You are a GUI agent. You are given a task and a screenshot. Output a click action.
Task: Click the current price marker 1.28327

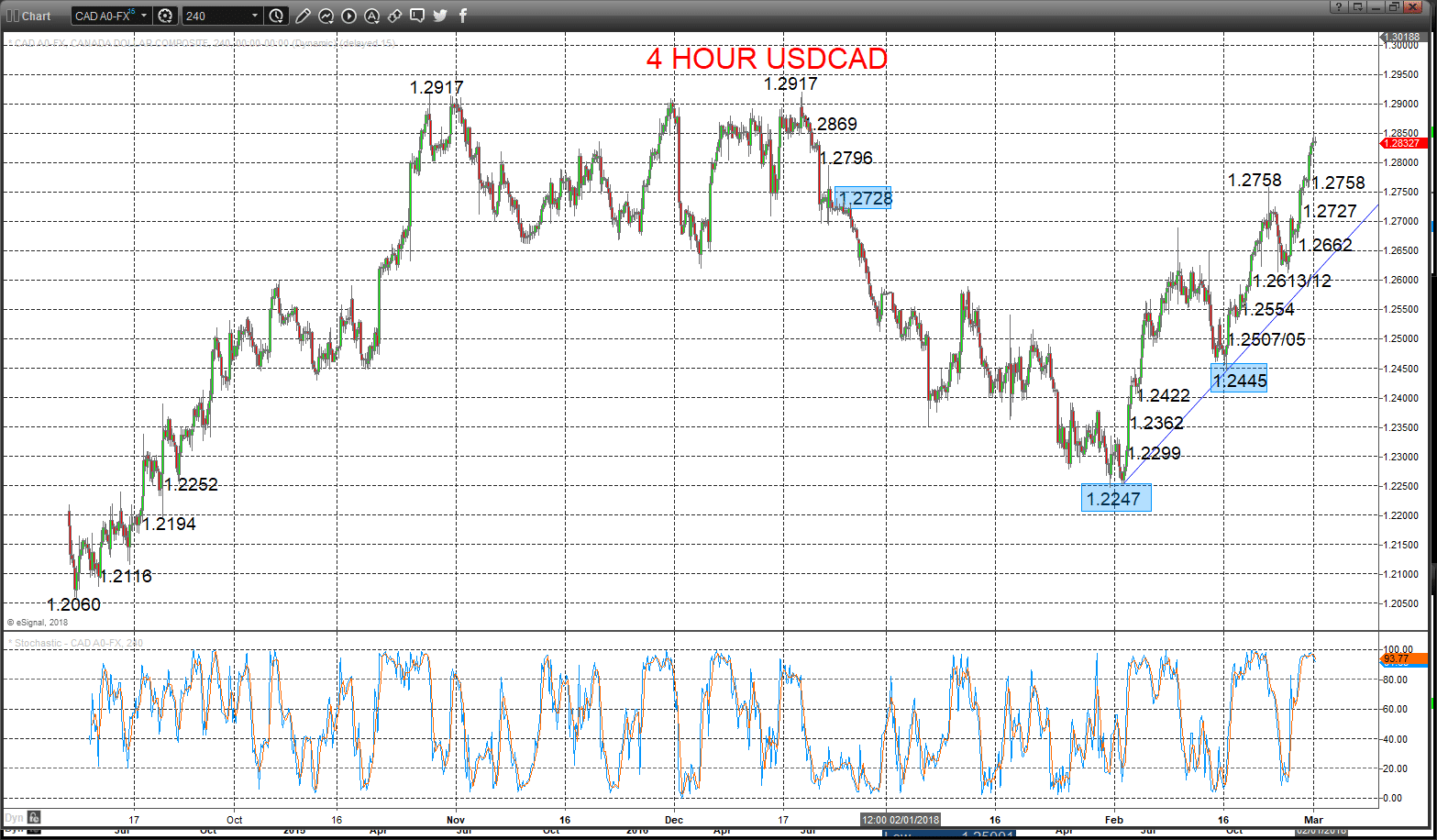[1402, 143]
